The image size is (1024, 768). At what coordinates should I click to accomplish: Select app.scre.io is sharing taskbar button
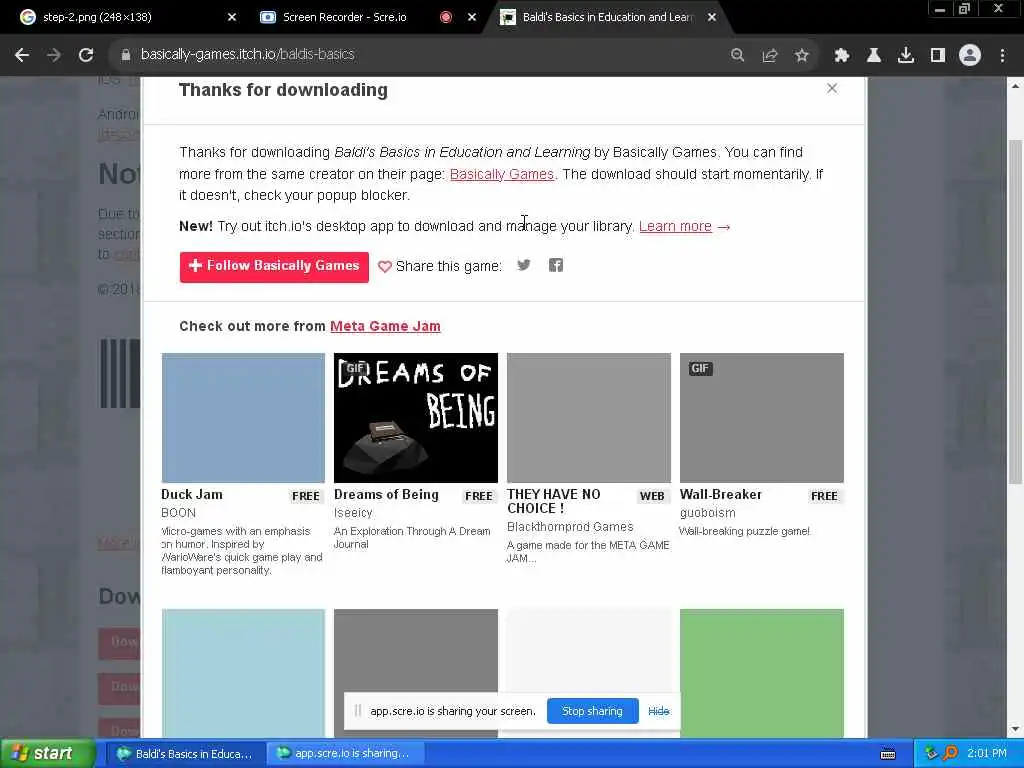tap(345, 754)
